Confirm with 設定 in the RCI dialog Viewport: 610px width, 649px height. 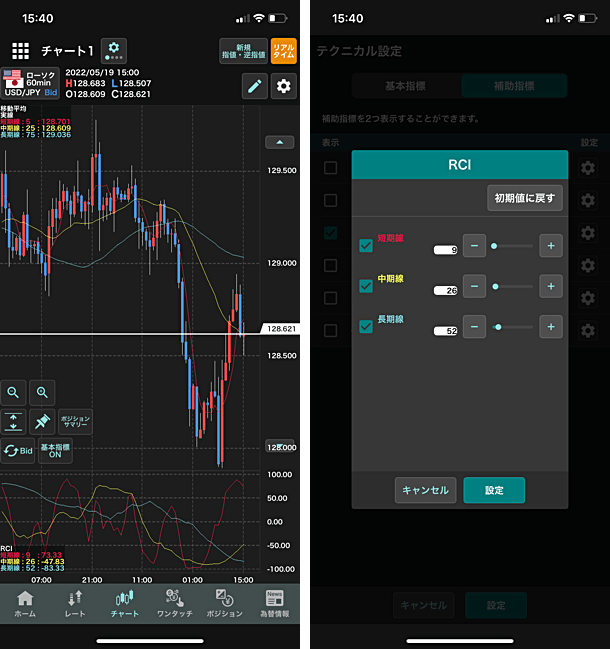point(494,490)
